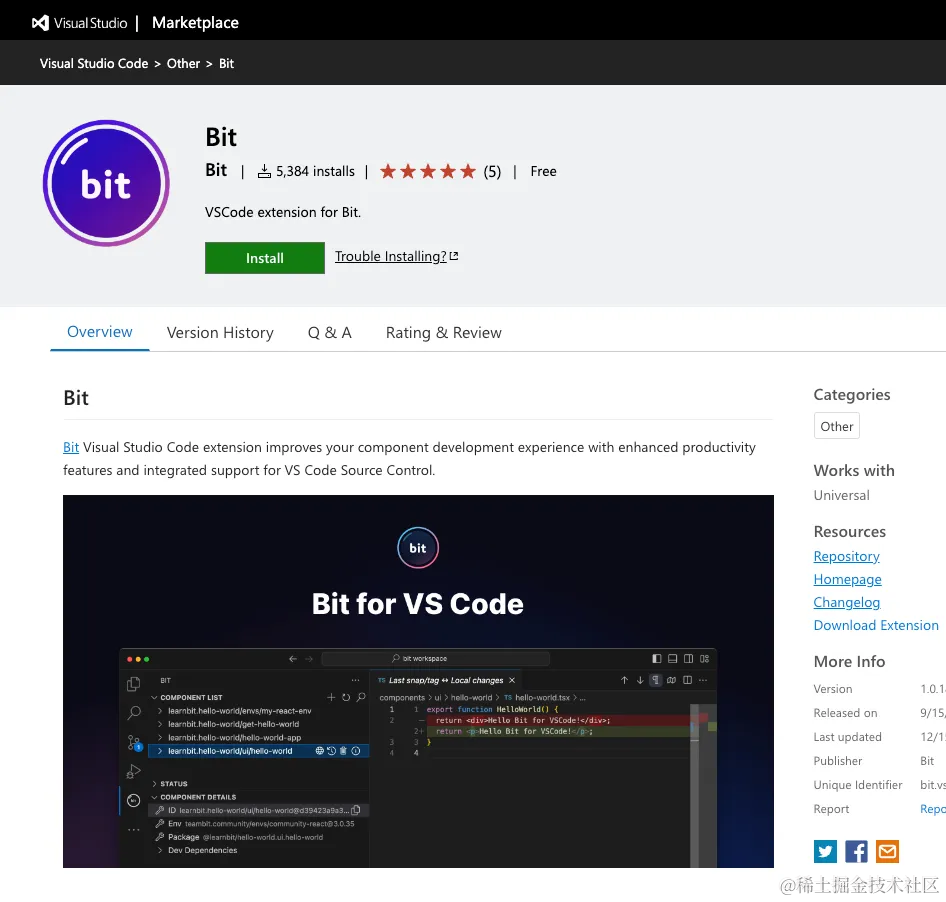Open the Bit for VS Code preview image
946x902 pixels.
[418, 681]
